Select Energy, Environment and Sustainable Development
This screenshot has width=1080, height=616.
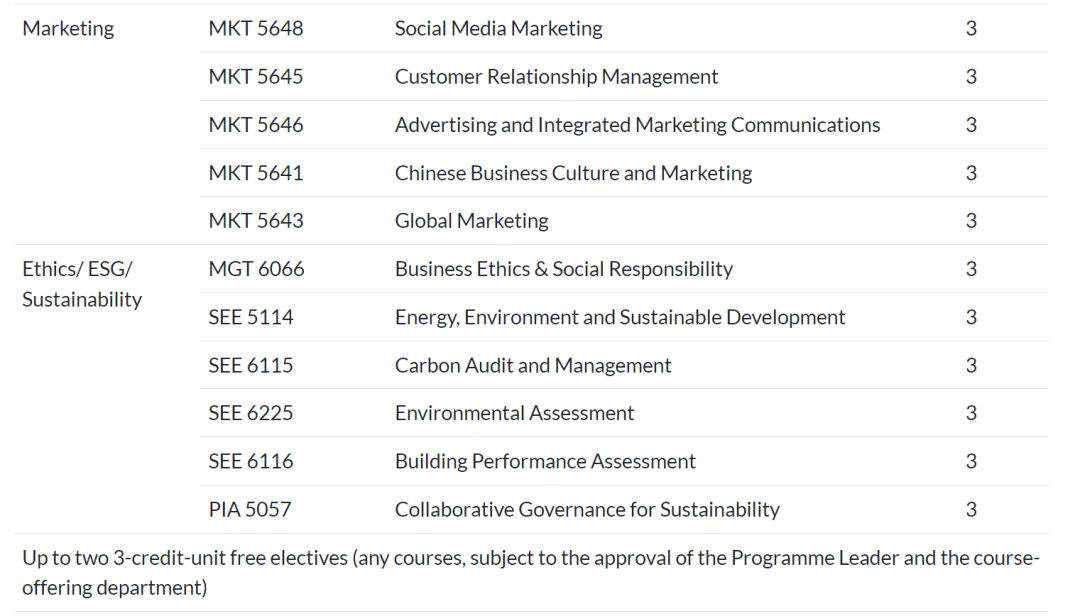620,317
